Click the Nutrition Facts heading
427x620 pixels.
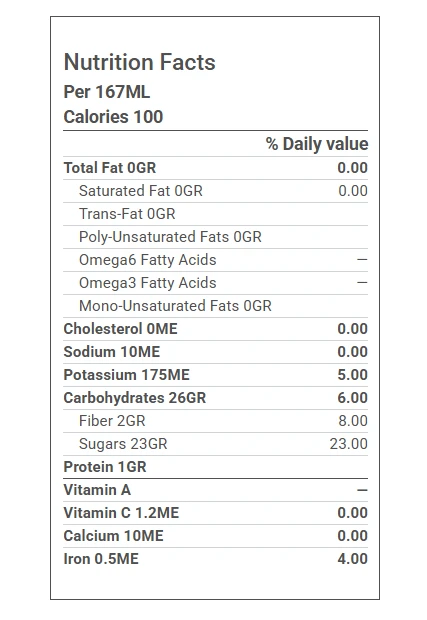pos(140,62)
